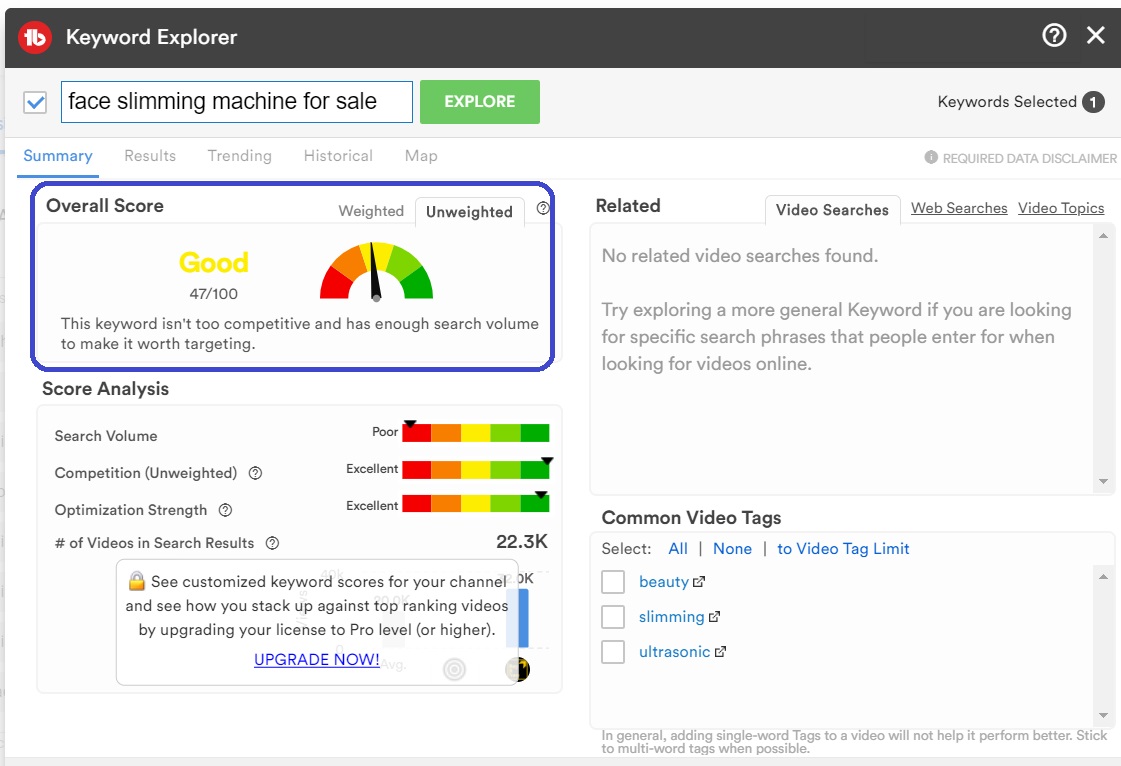
Task: Open the ultrasonic tag link
Action: coord(674,652)
